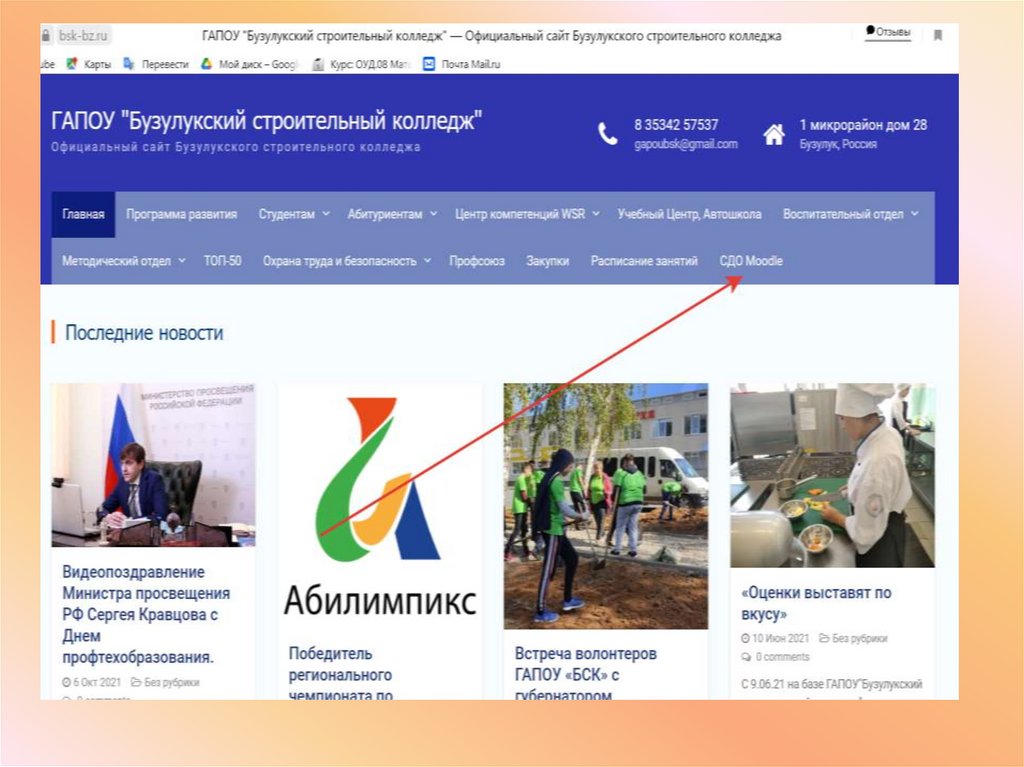1024x767 pixels.
Task: Click the comments bubble icon beside 0 comments
Action: (746, 657)
